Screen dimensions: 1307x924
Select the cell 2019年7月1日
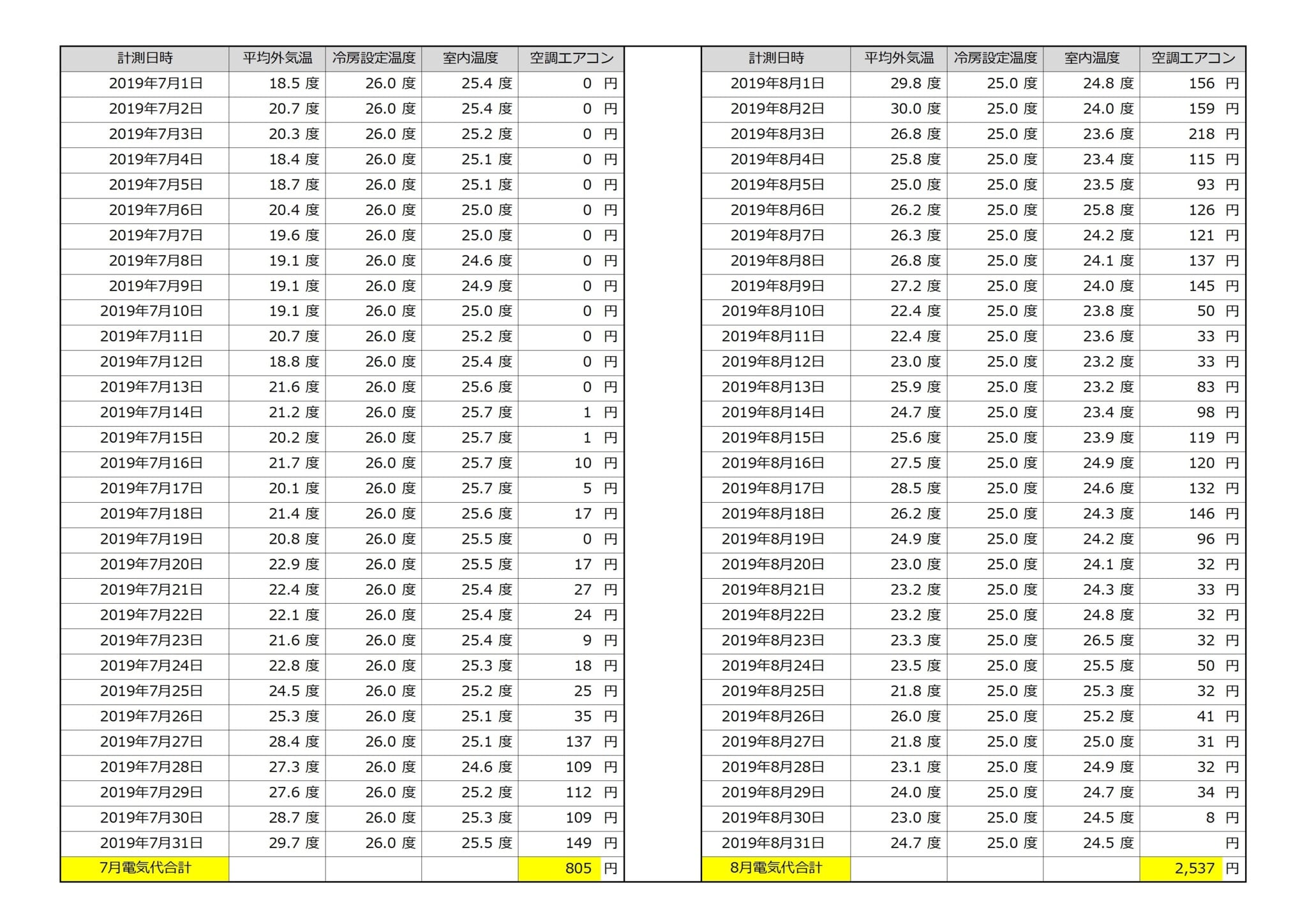145,84
